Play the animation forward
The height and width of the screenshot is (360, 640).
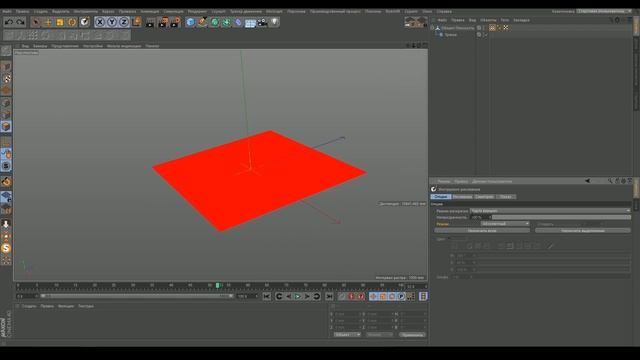pyautogui.click(x=298, y=296)
